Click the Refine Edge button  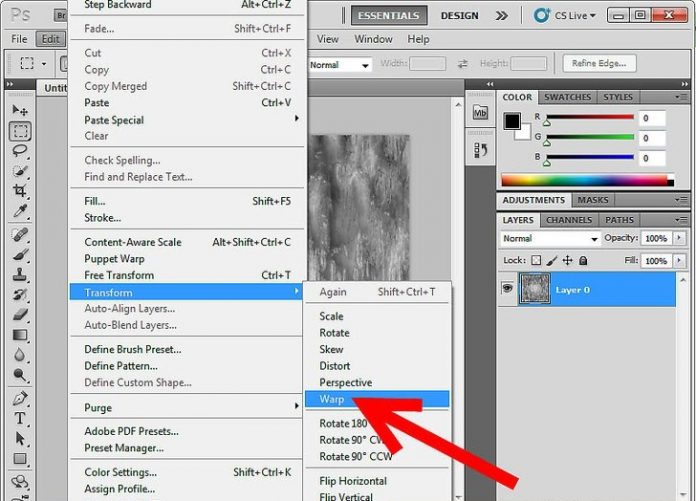[598, 64]
